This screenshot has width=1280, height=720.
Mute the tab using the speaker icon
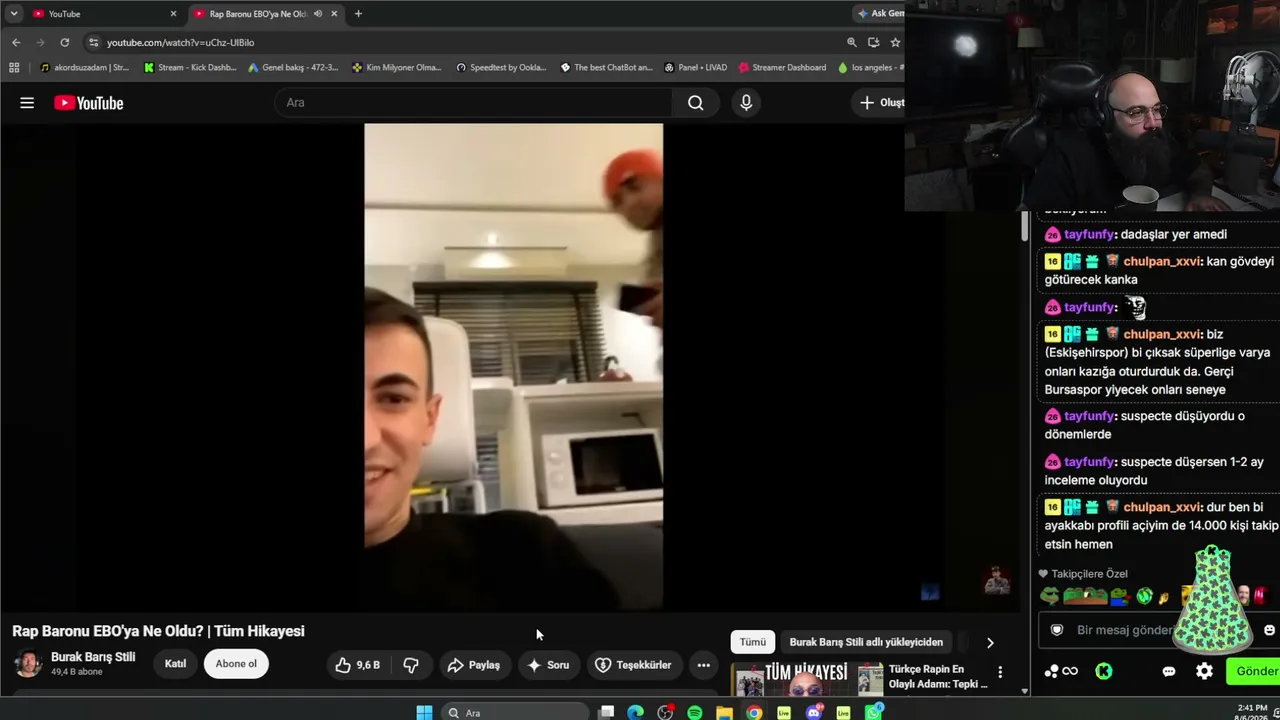click(318, 14)
